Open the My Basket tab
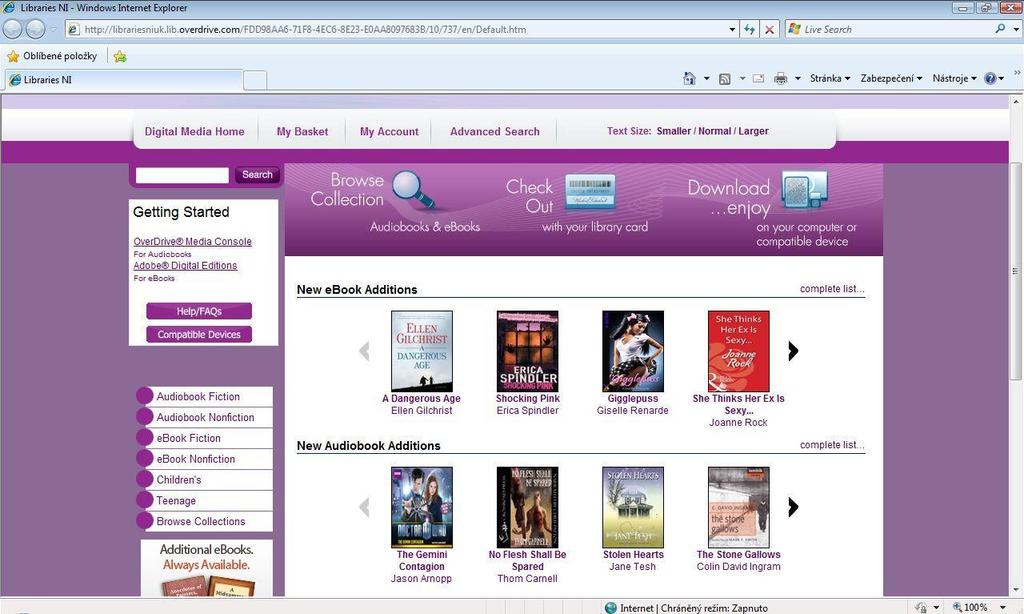The width and height of the screenshot is (1024, 614). (x=302, y=131)
